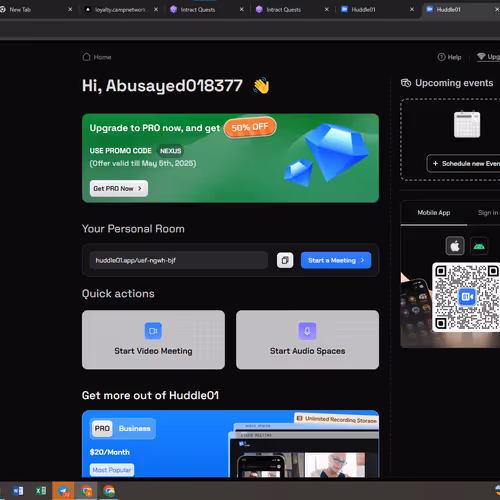This screenshot has height=500, width=500.
Task: Copy the personal room link icon
Action: (x=285, y=260)
